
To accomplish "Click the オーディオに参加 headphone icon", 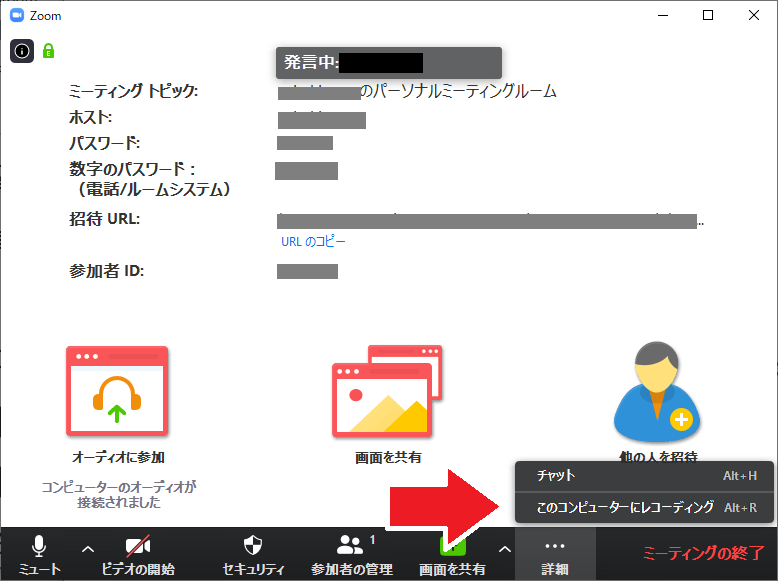I will 117,391.
